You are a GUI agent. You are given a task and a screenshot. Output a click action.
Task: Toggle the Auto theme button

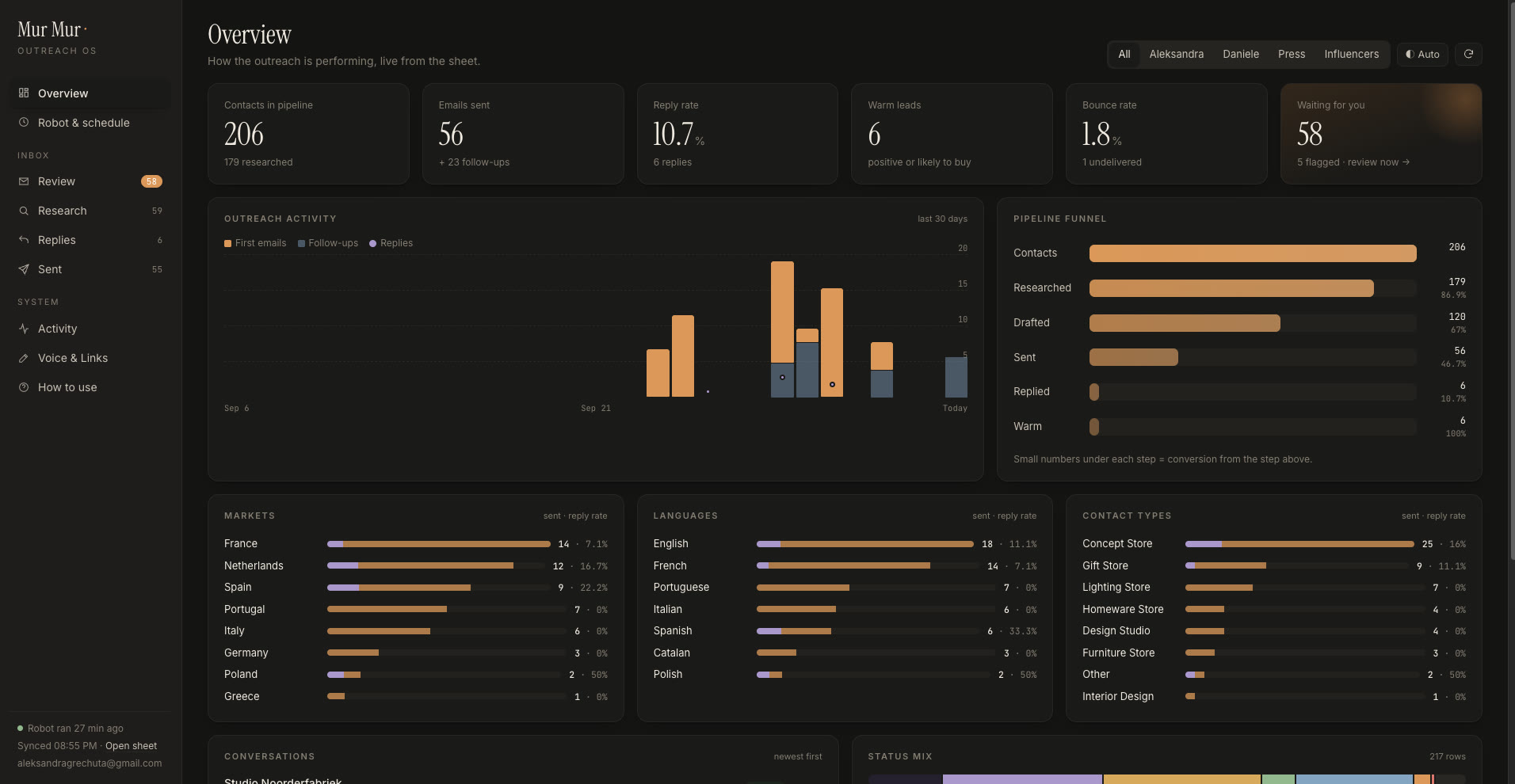(x=1422, y=54)
